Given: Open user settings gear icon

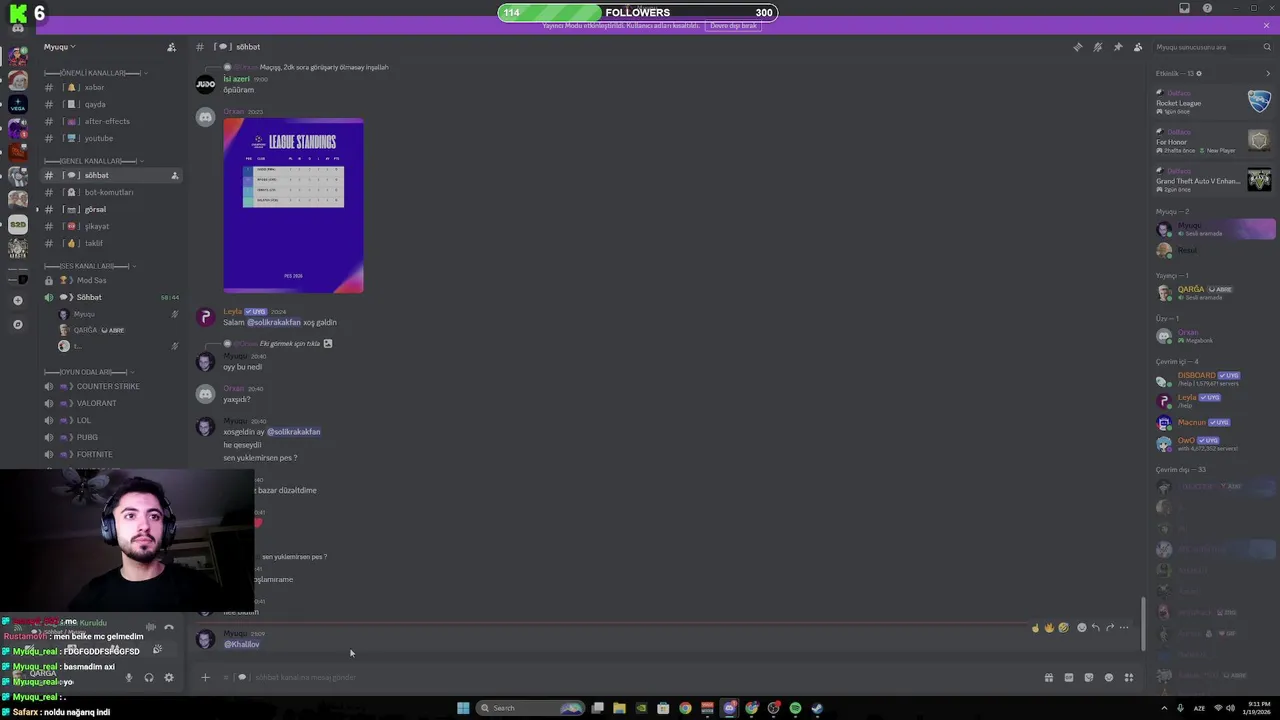Looking at the screenshot, I should (169, 677).
